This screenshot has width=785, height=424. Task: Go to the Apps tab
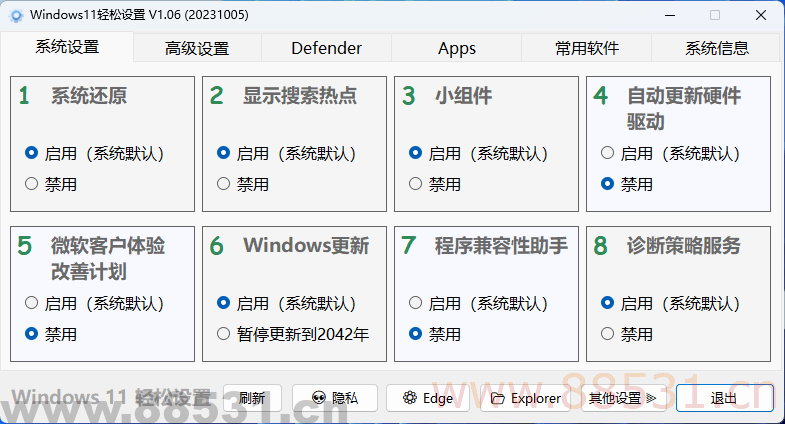[x=457, y=48]
